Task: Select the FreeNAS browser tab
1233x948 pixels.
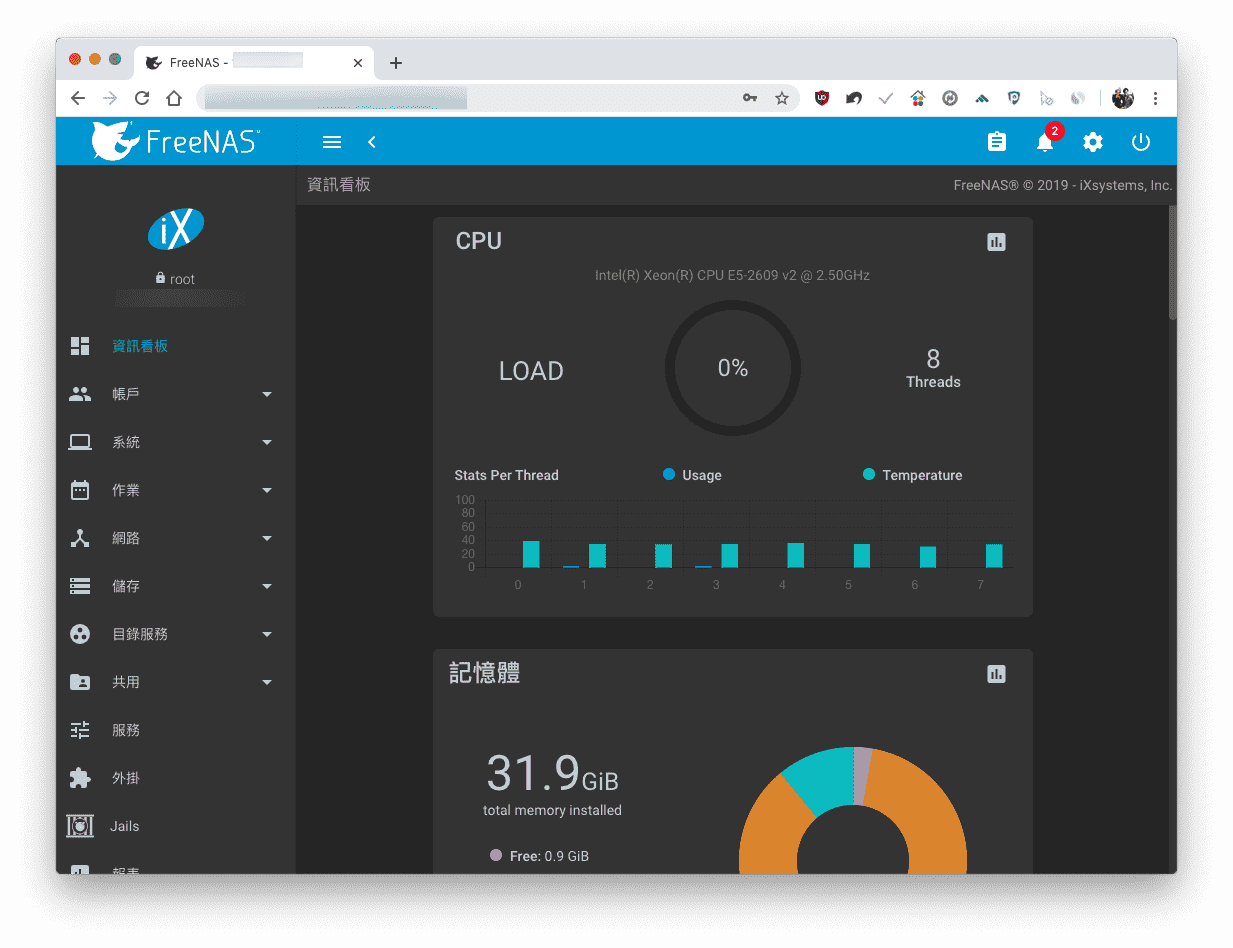Action: point(254,63)
